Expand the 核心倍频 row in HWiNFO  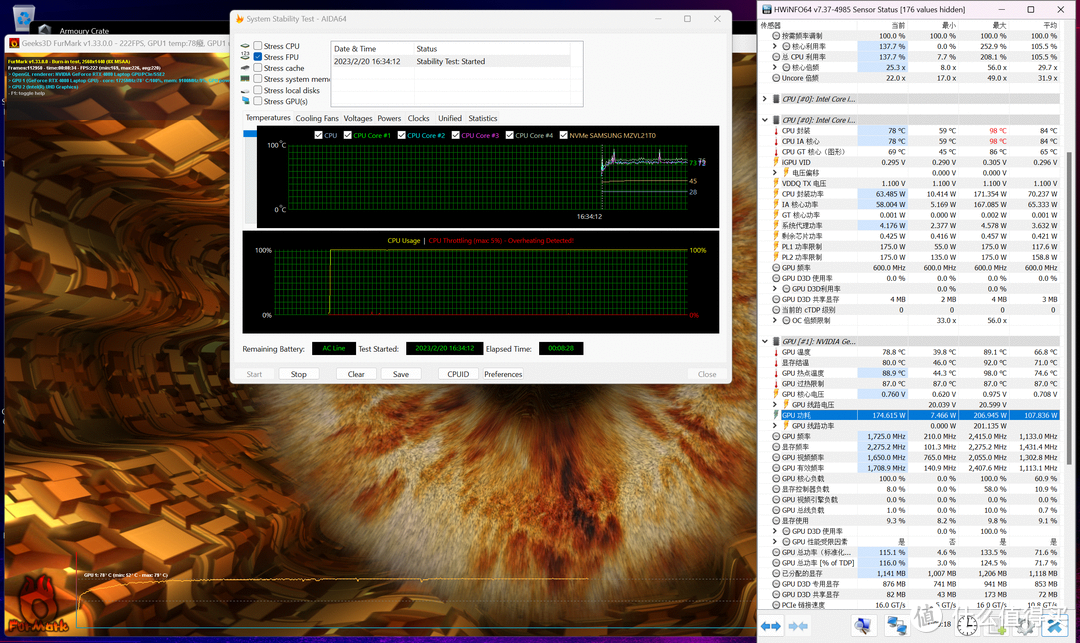pyautogui.click(x=775, y=67)
